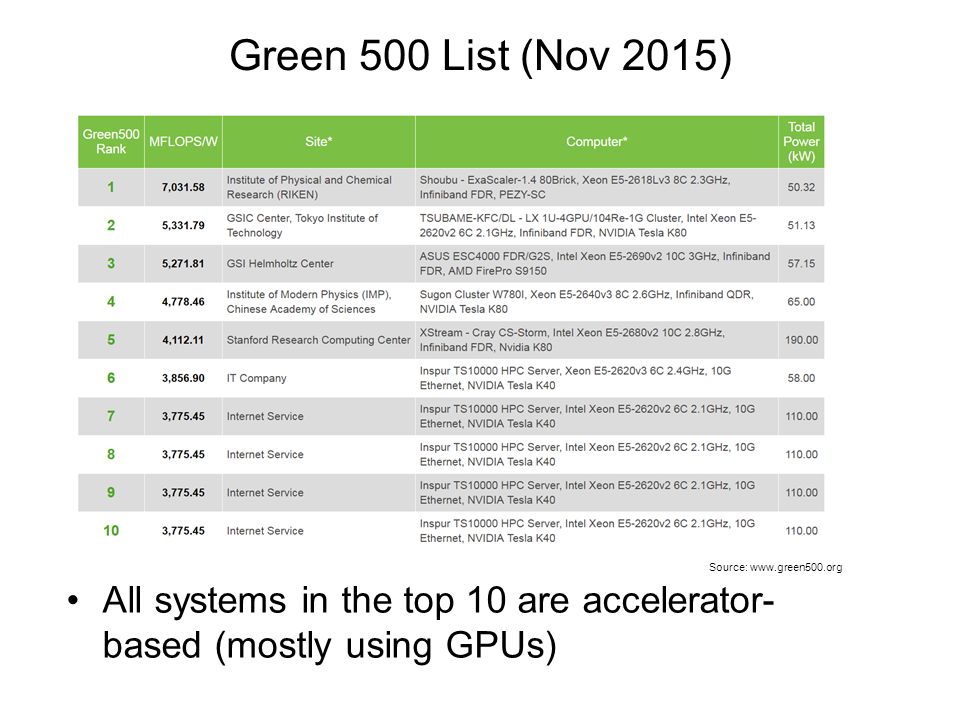
Task: Click the power value 65.00
Action: pyautogui.click(x=801, y=301)
